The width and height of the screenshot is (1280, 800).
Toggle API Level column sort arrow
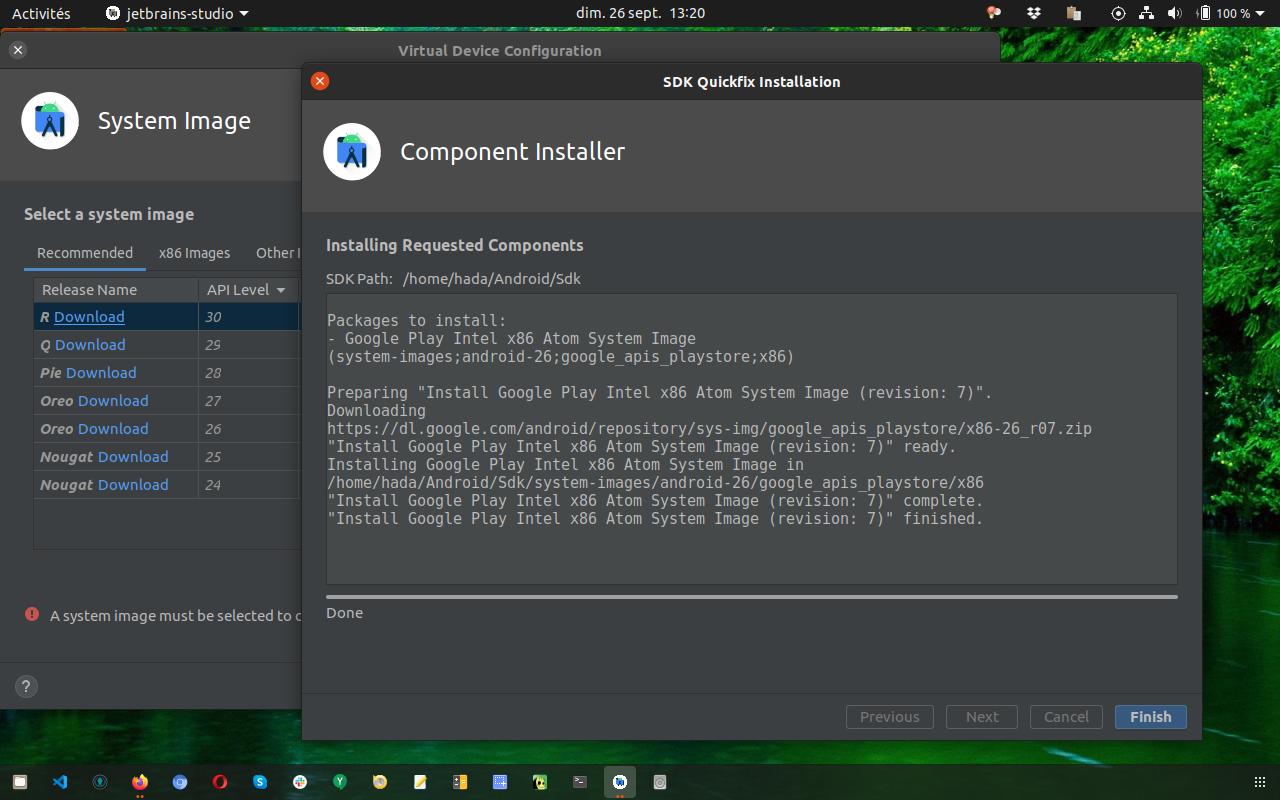tap(281, 290)
